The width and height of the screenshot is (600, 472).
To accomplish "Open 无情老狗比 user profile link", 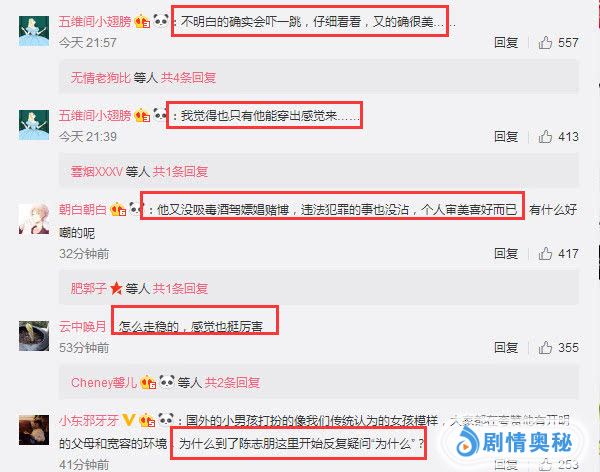I will pos(101,78).
